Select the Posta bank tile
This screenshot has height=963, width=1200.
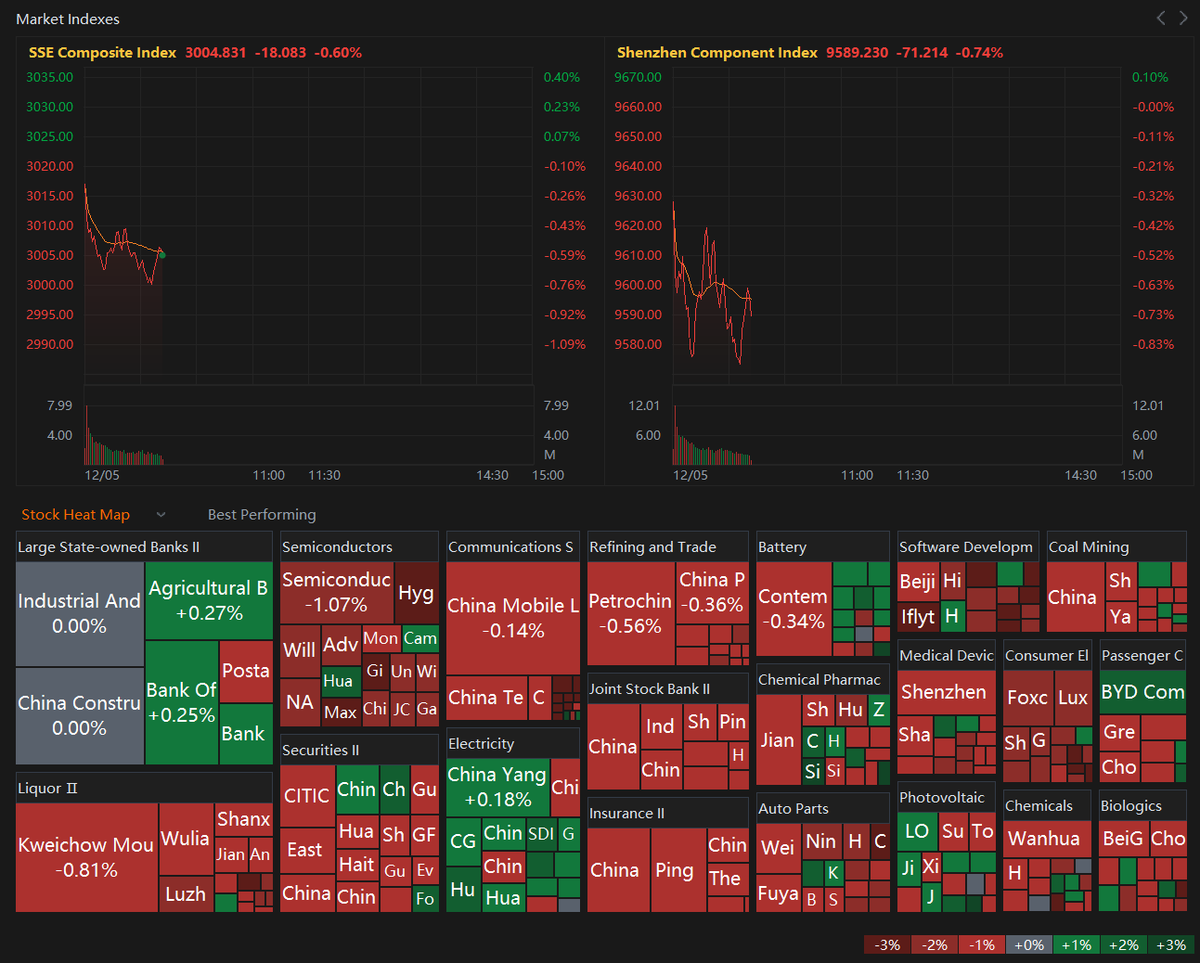click(x=246, y=672)
